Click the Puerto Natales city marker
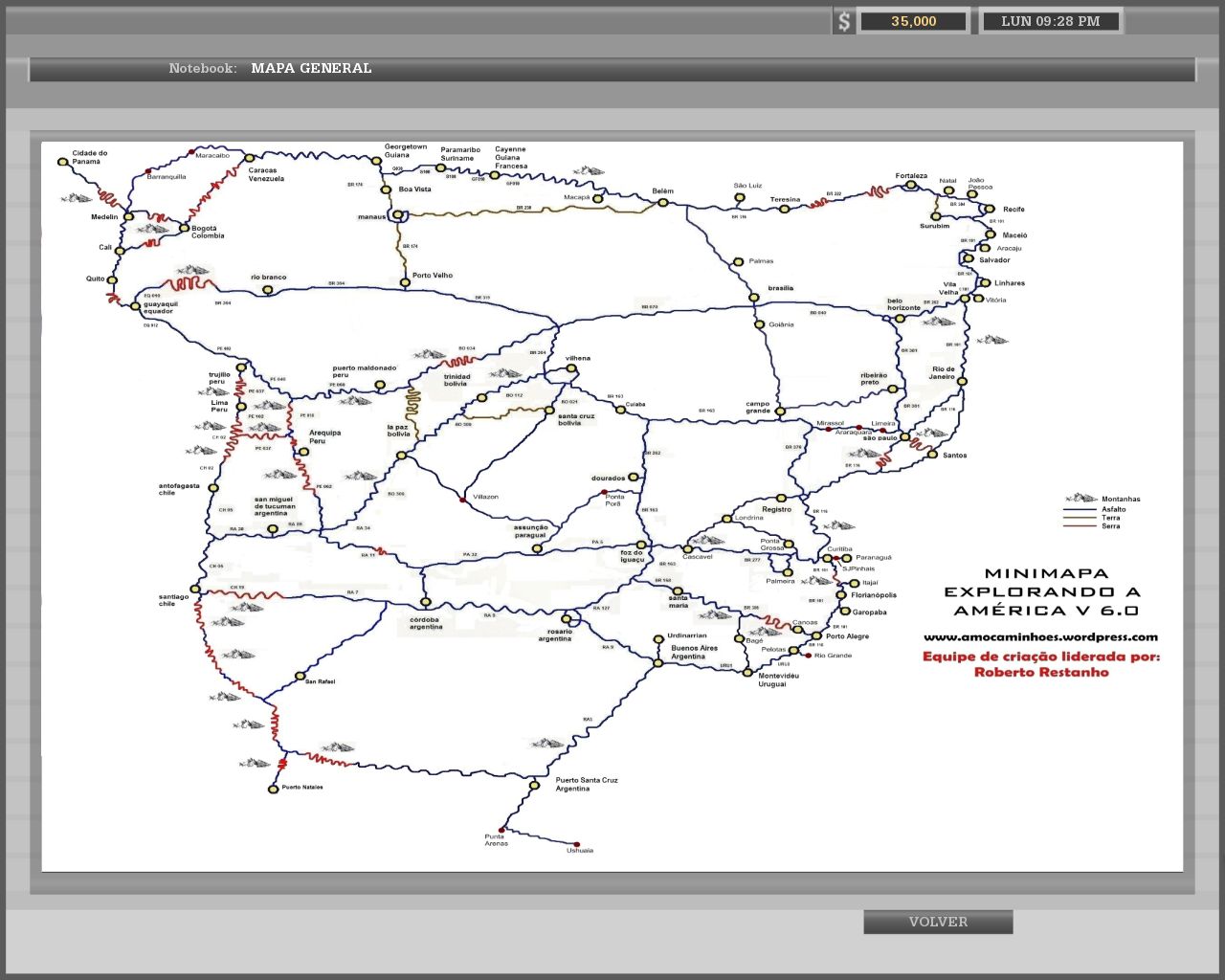Image resolution: width=1225 pixels, height=980 pixels. coord(273,789)
